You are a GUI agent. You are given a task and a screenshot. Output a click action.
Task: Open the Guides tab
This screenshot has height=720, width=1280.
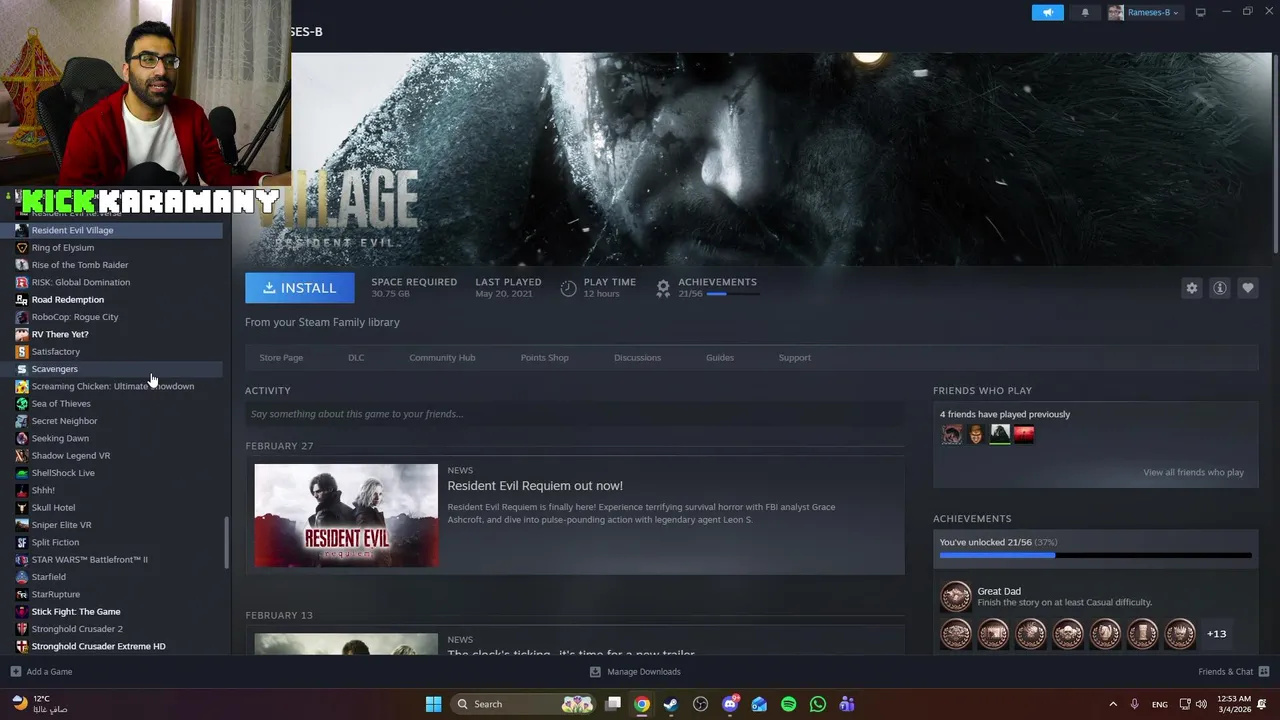tap(719, 357)
